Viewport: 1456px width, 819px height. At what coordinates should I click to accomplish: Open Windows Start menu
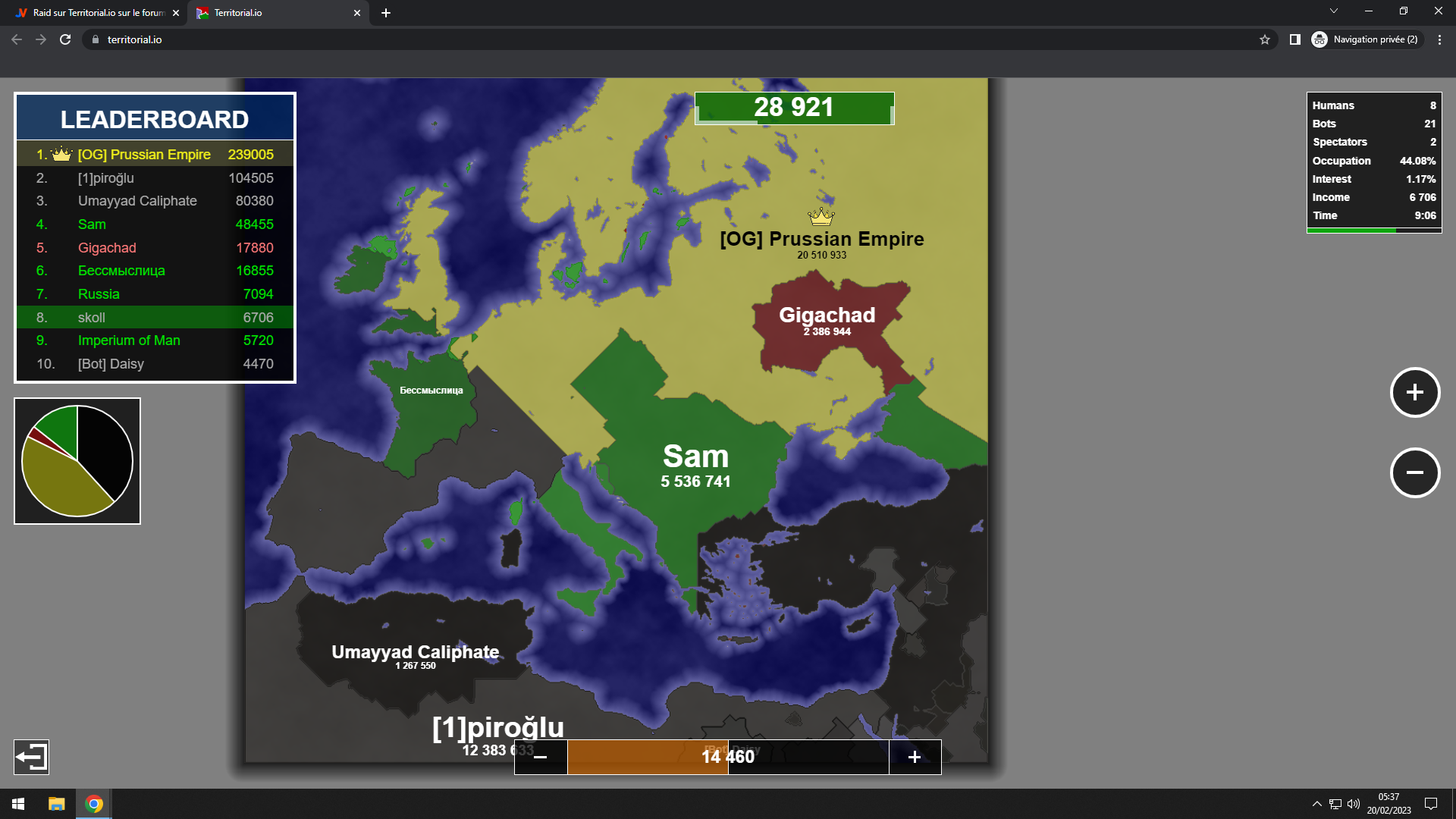coord(18,804)
